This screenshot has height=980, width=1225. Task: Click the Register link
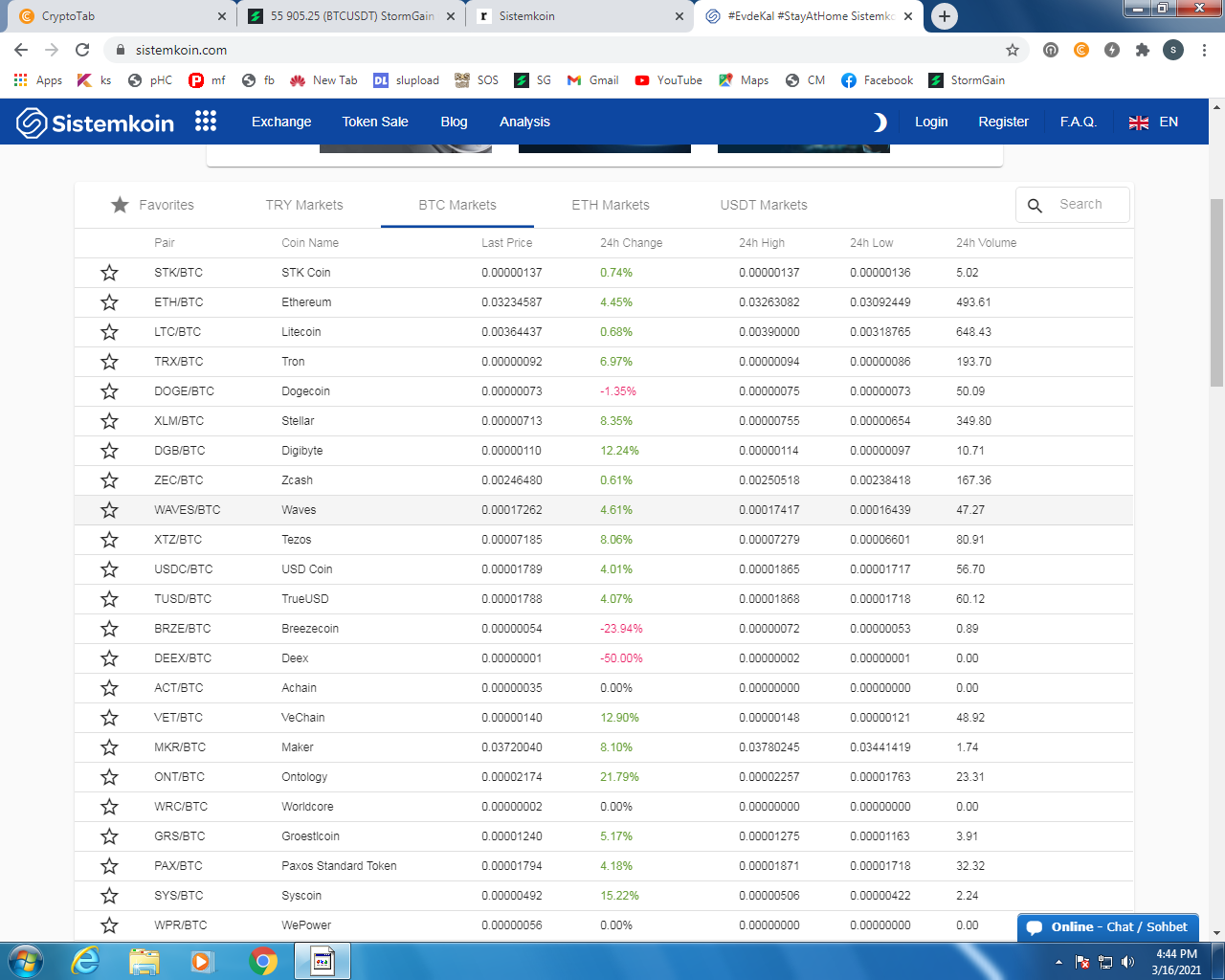(1003, 122)
